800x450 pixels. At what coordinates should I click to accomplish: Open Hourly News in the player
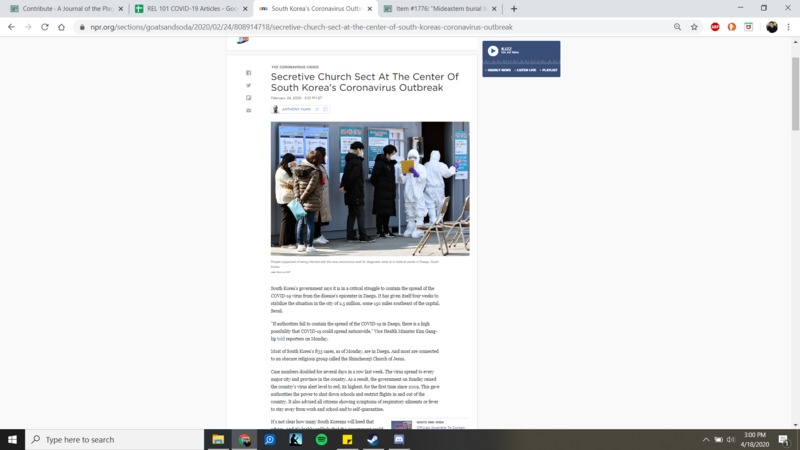(x=498, y=70)
